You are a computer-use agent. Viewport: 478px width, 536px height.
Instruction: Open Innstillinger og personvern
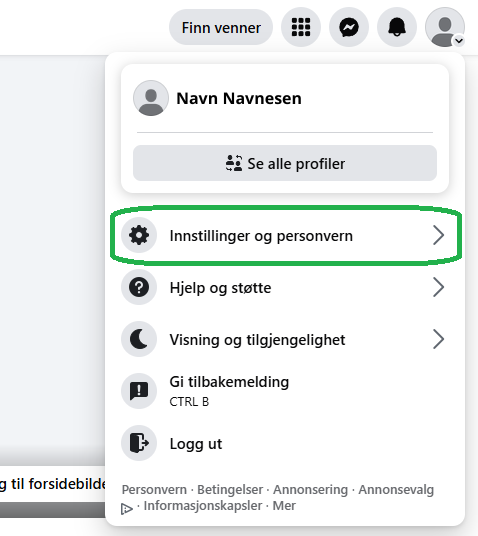[x=285, y=235]
